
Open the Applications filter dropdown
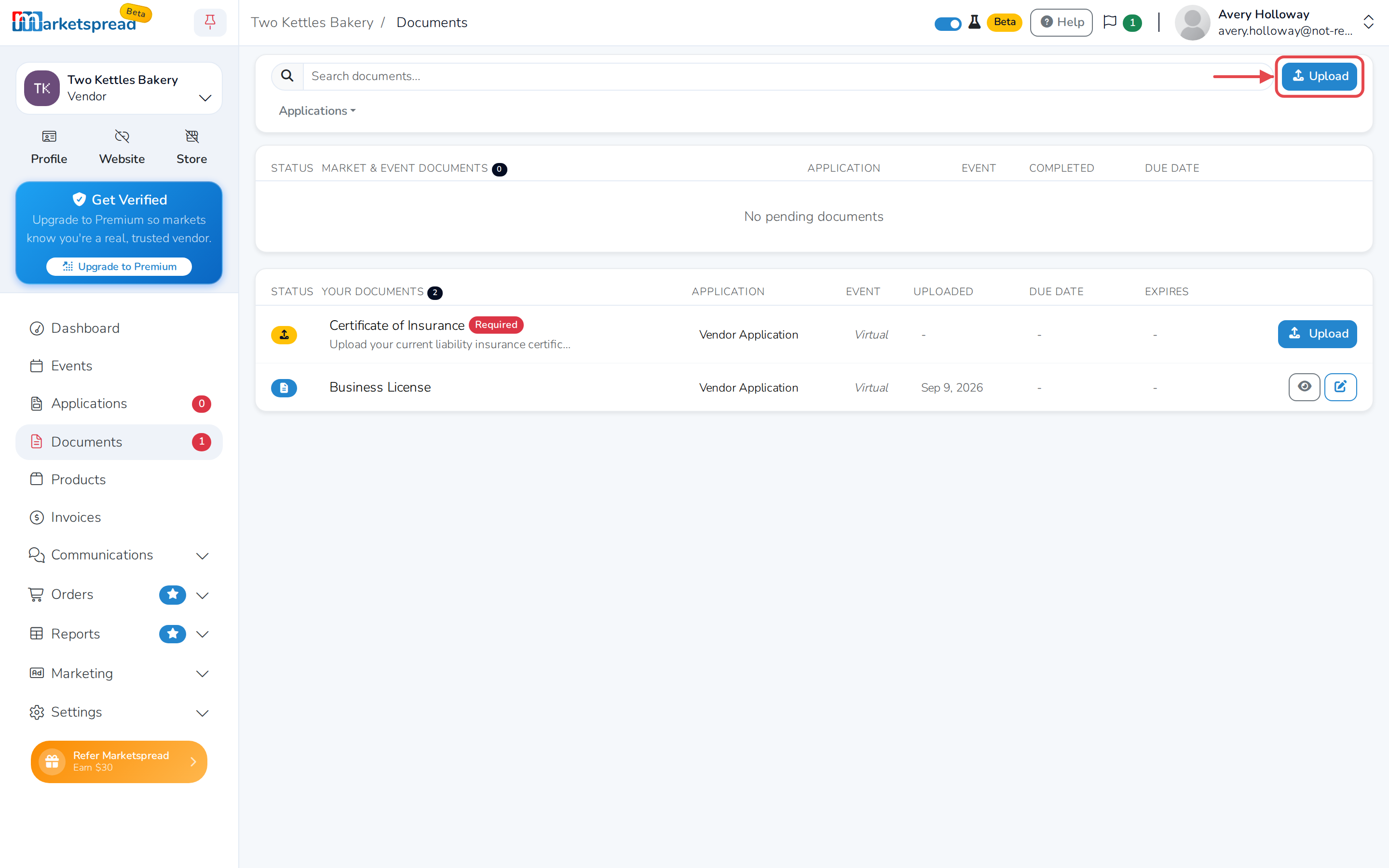click(317, 111)
